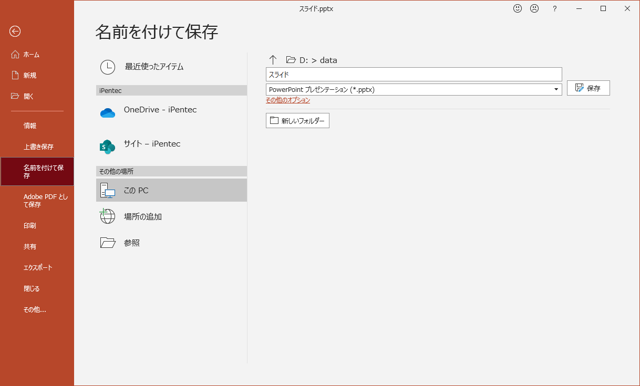Send a frown feedback icon

(534, 9)
